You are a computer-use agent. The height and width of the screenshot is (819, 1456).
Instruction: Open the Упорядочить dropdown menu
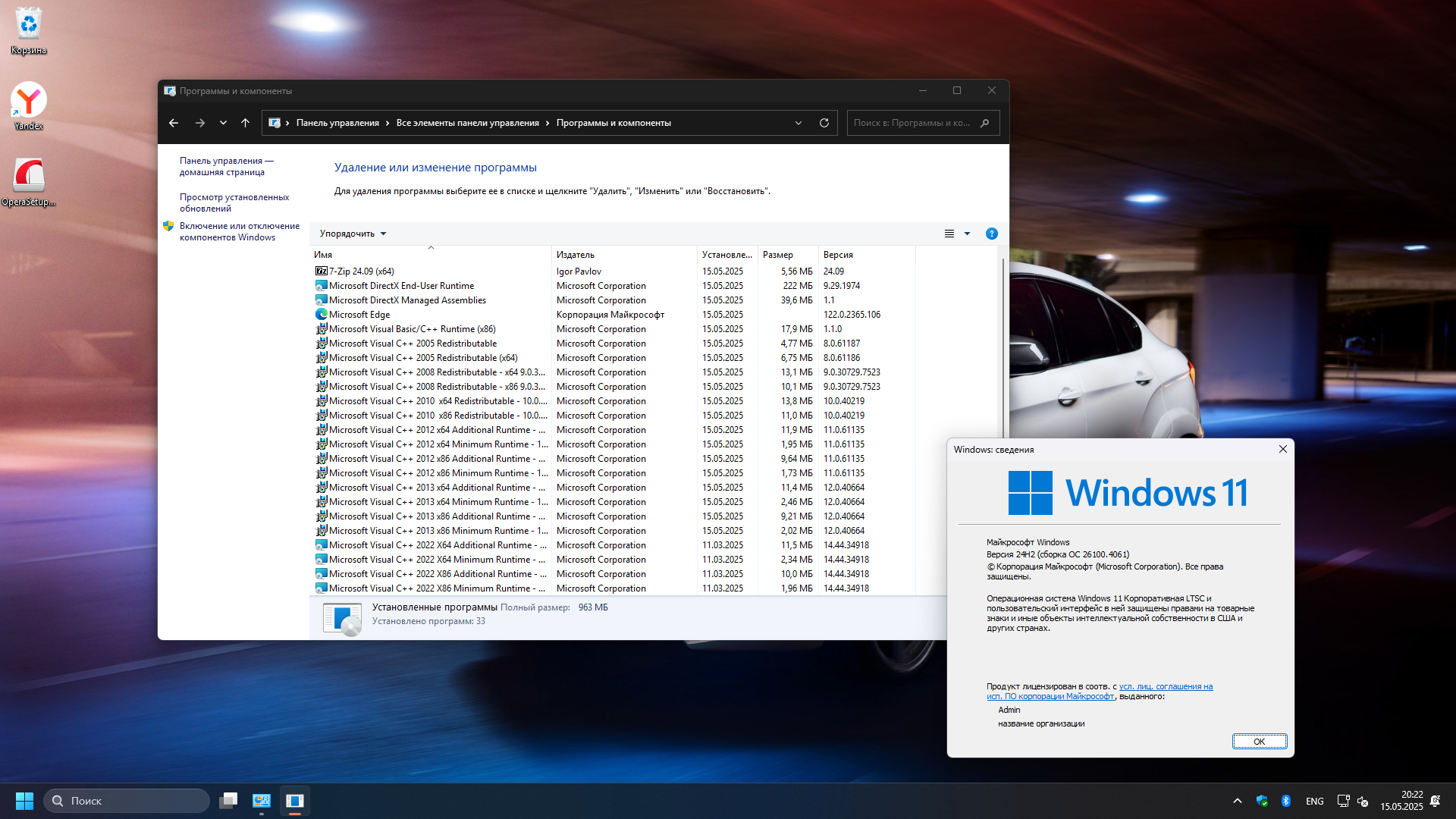[353, 234]
